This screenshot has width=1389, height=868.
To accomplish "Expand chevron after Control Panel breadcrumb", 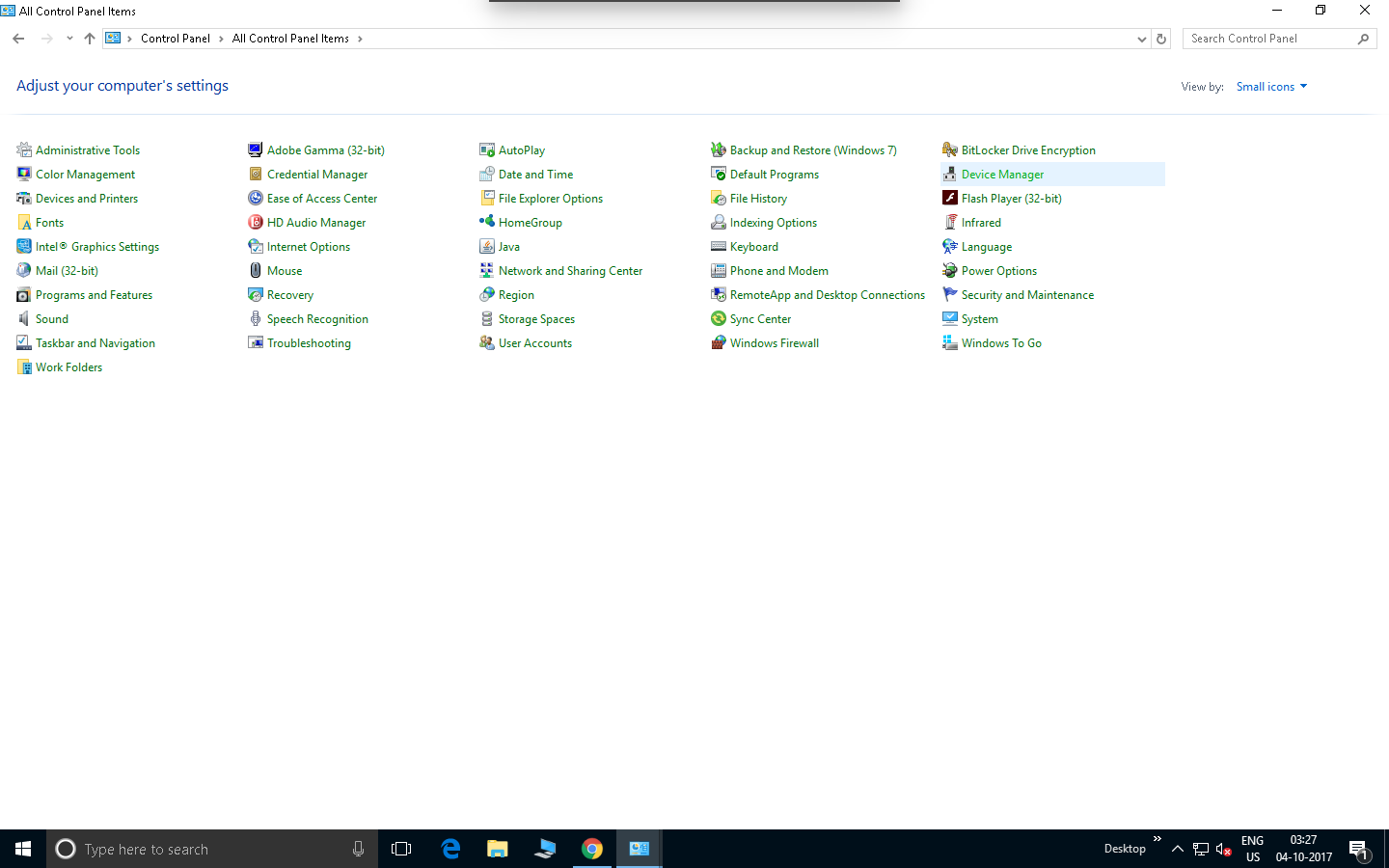I will tap(221, 39).
